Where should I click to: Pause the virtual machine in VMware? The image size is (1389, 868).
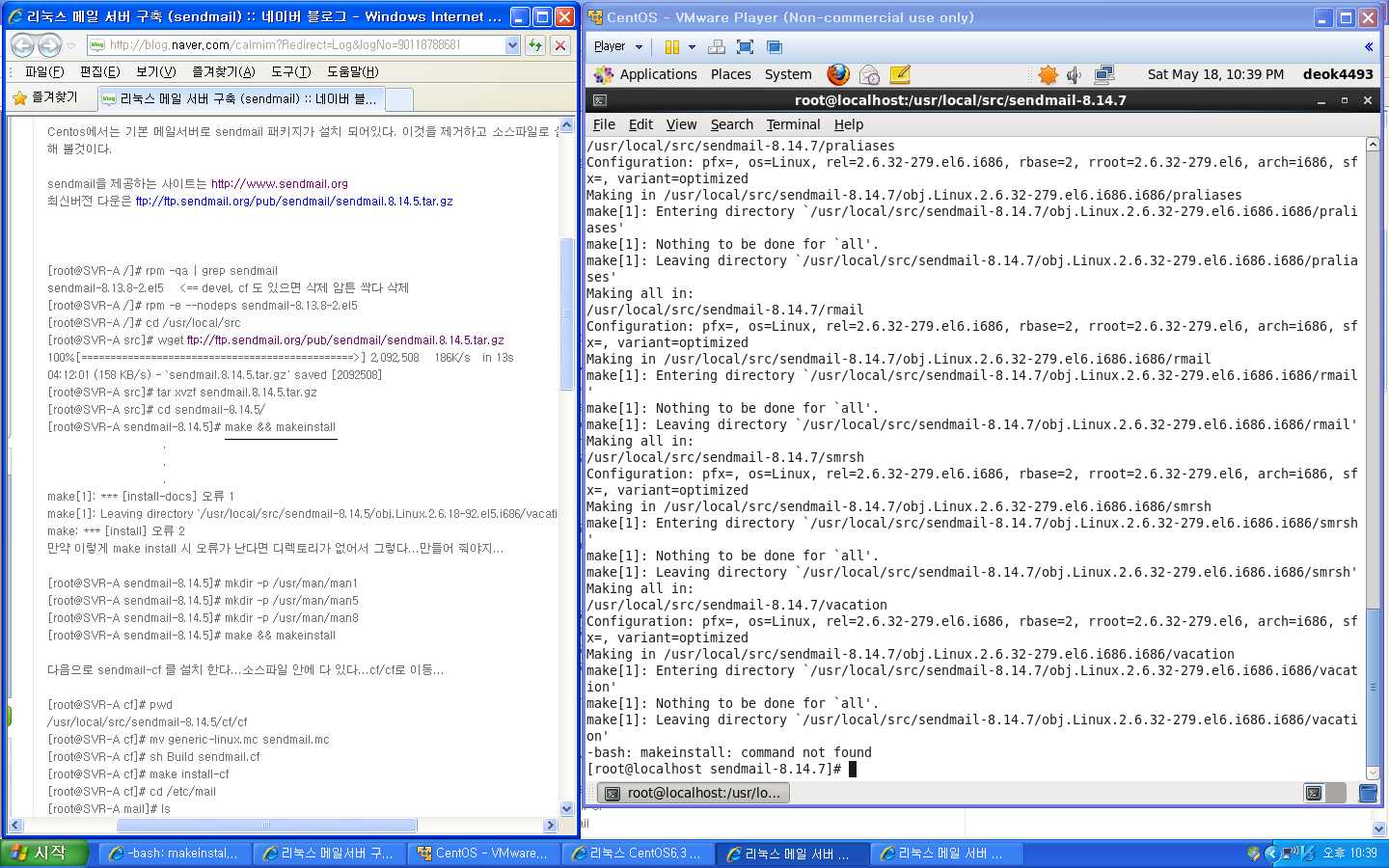tap(672, 46)
